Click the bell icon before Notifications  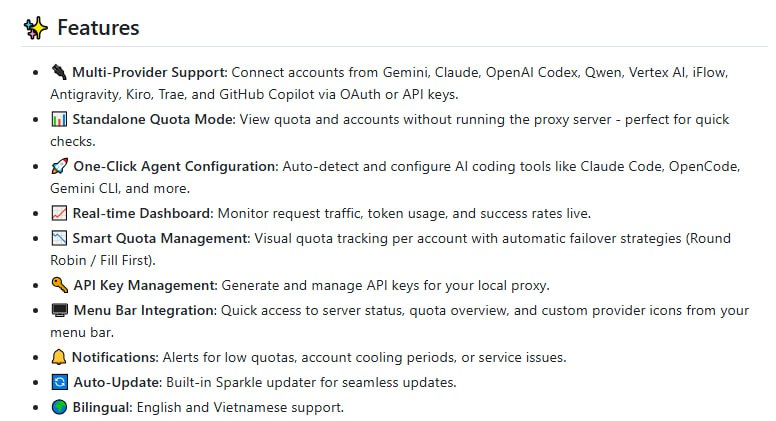pos(58,358)
